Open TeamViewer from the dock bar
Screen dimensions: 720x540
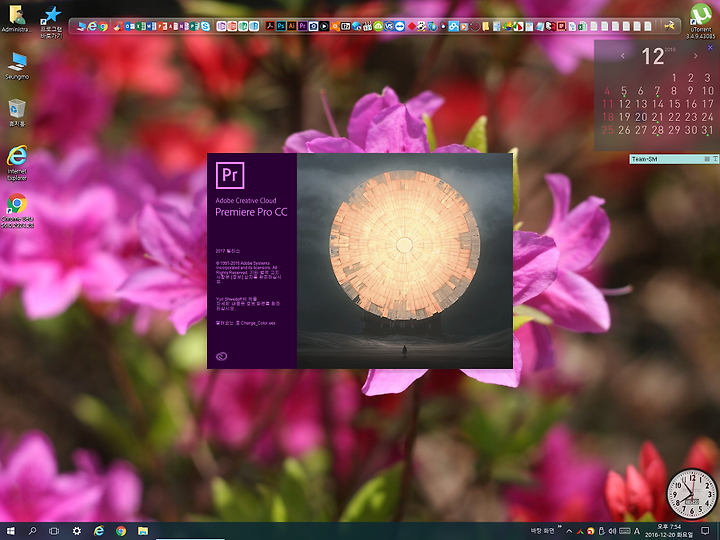(399, 26)
